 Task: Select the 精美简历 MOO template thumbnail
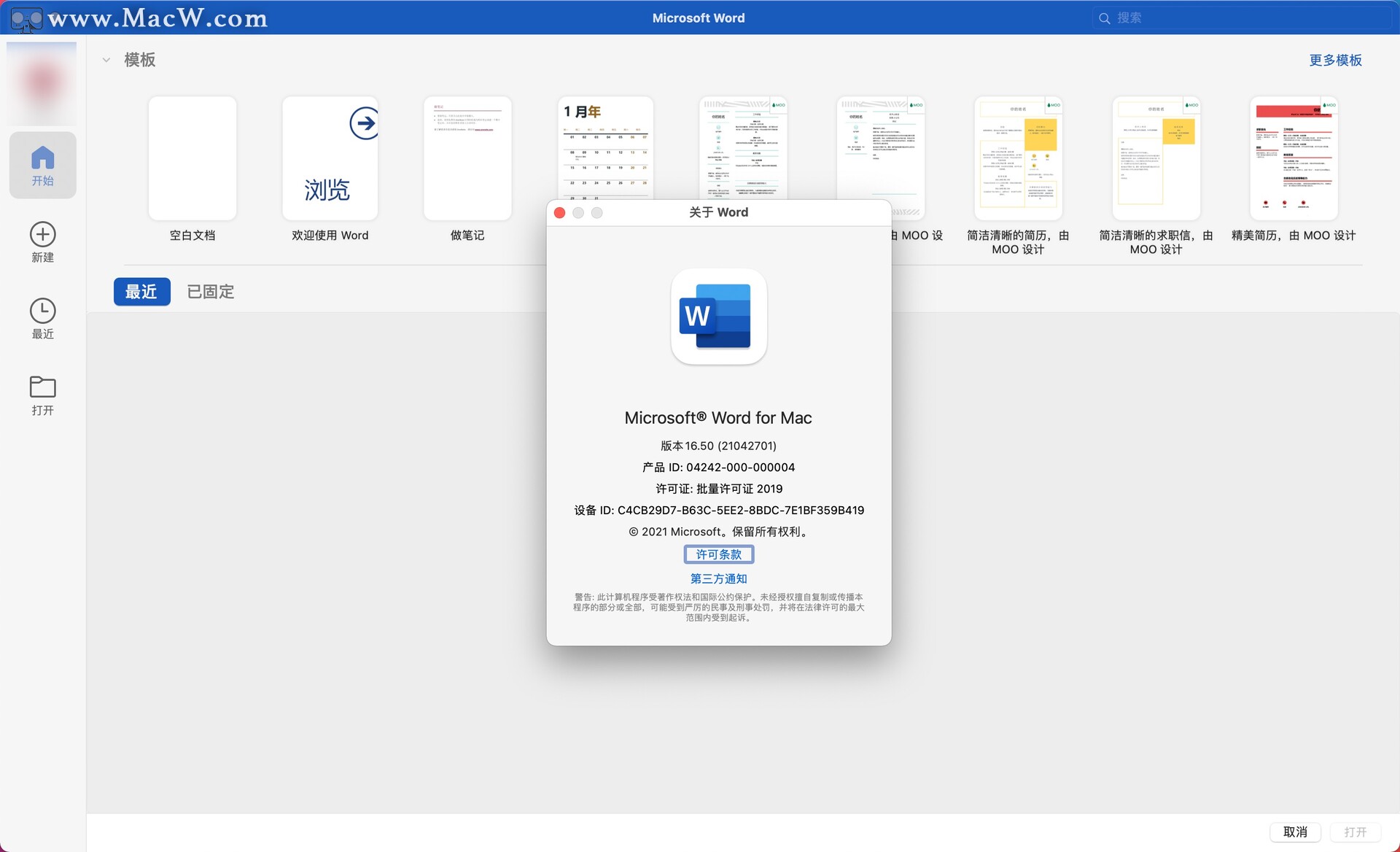[x=1294, y=158]
